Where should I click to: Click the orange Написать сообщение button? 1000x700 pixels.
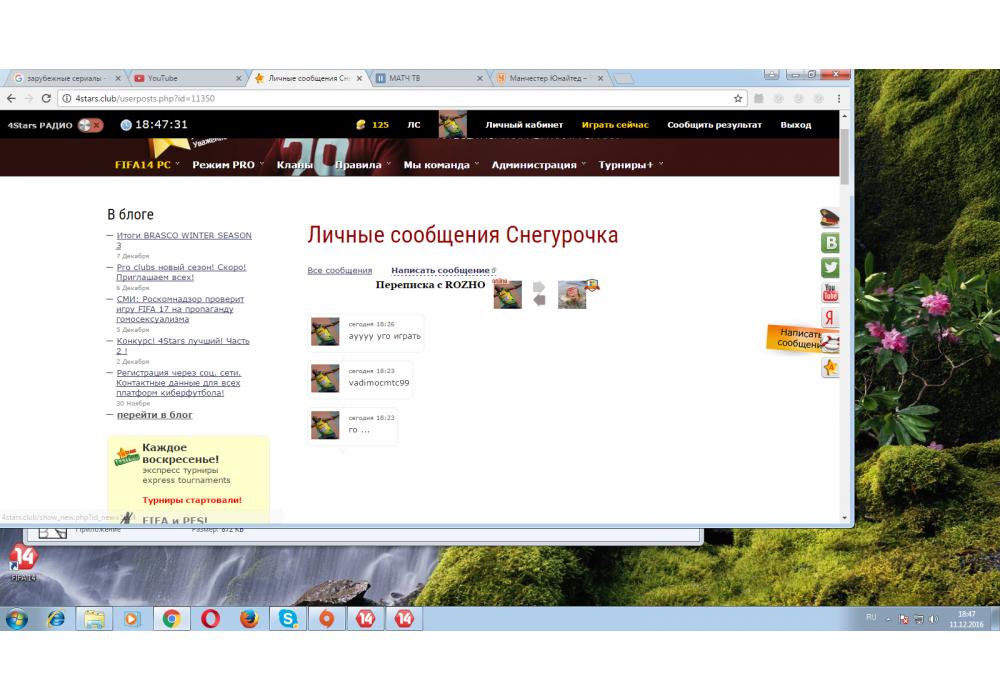(800, 338)
